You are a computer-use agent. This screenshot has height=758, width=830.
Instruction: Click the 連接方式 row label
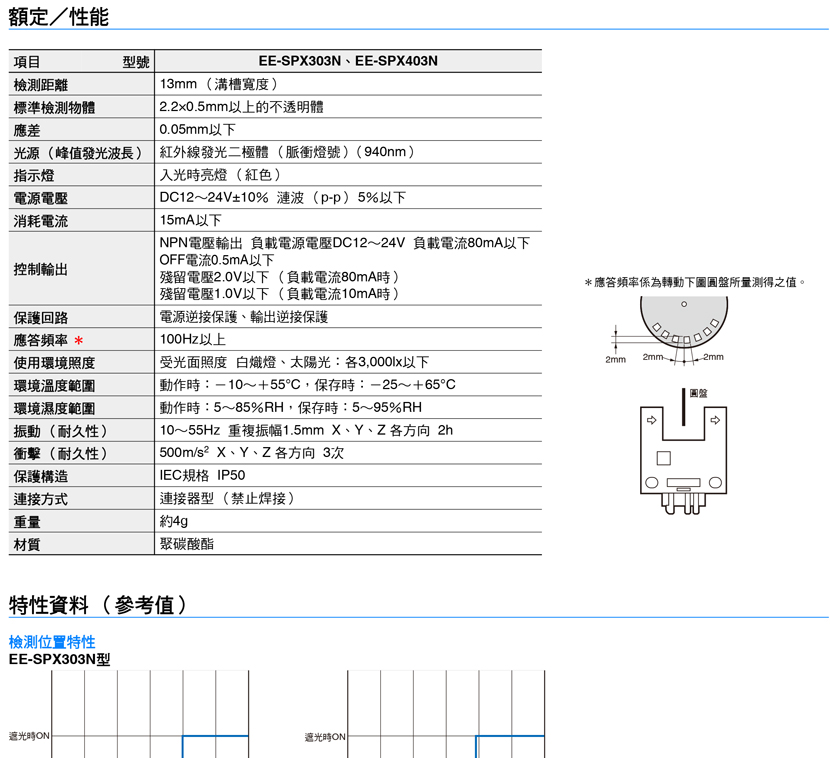[x=41, y=500]
